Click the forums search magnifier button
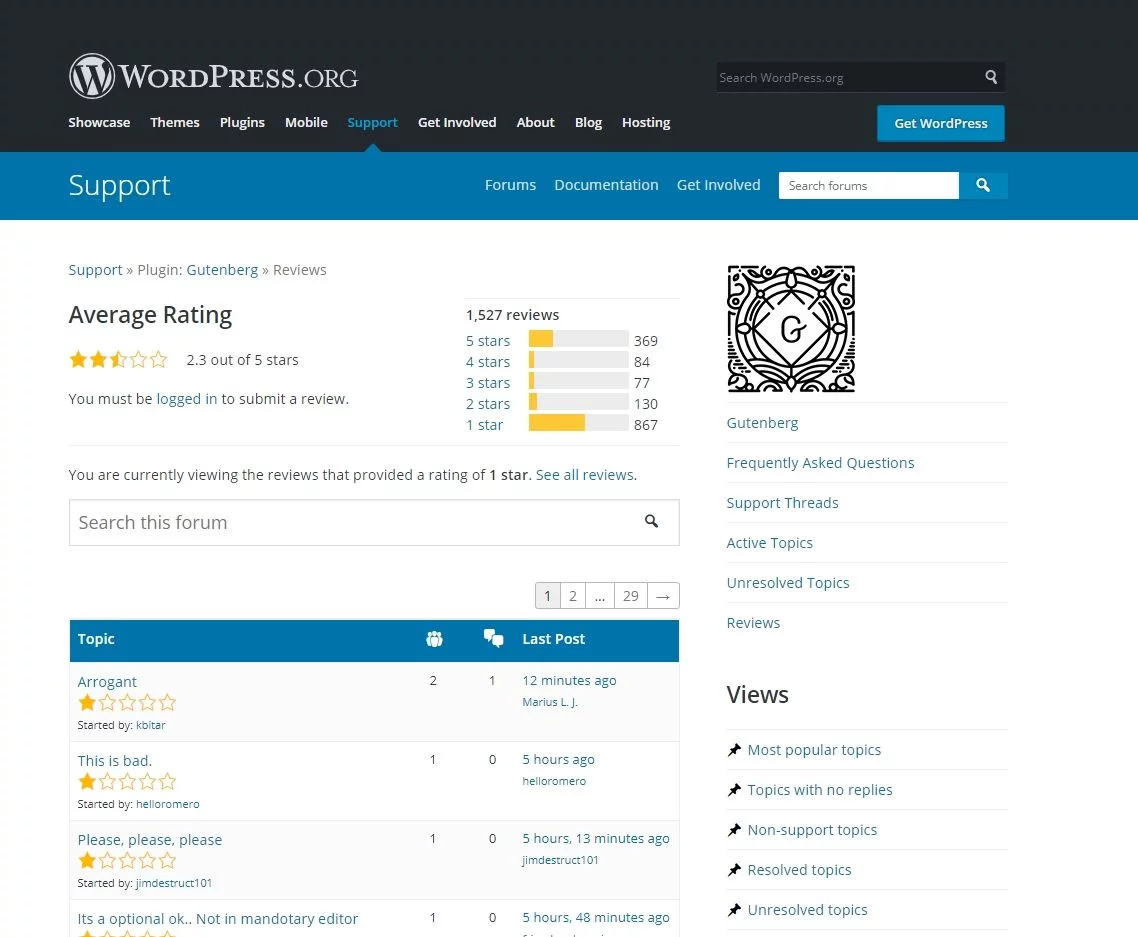1138x937 pixels. [983, 185]
